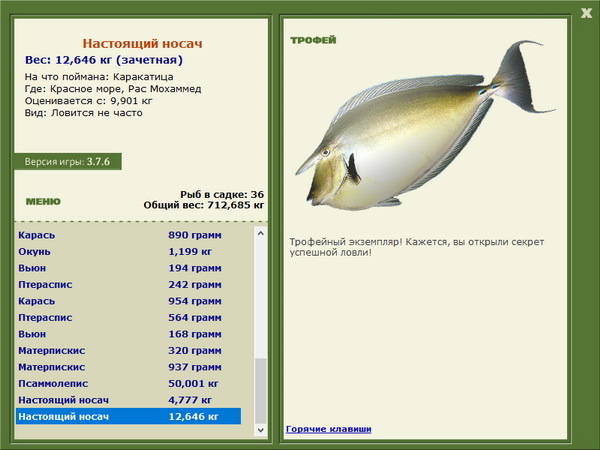Click the ТРОФЕЙ label
Screen dimensions: 600x450
(313, 40)
